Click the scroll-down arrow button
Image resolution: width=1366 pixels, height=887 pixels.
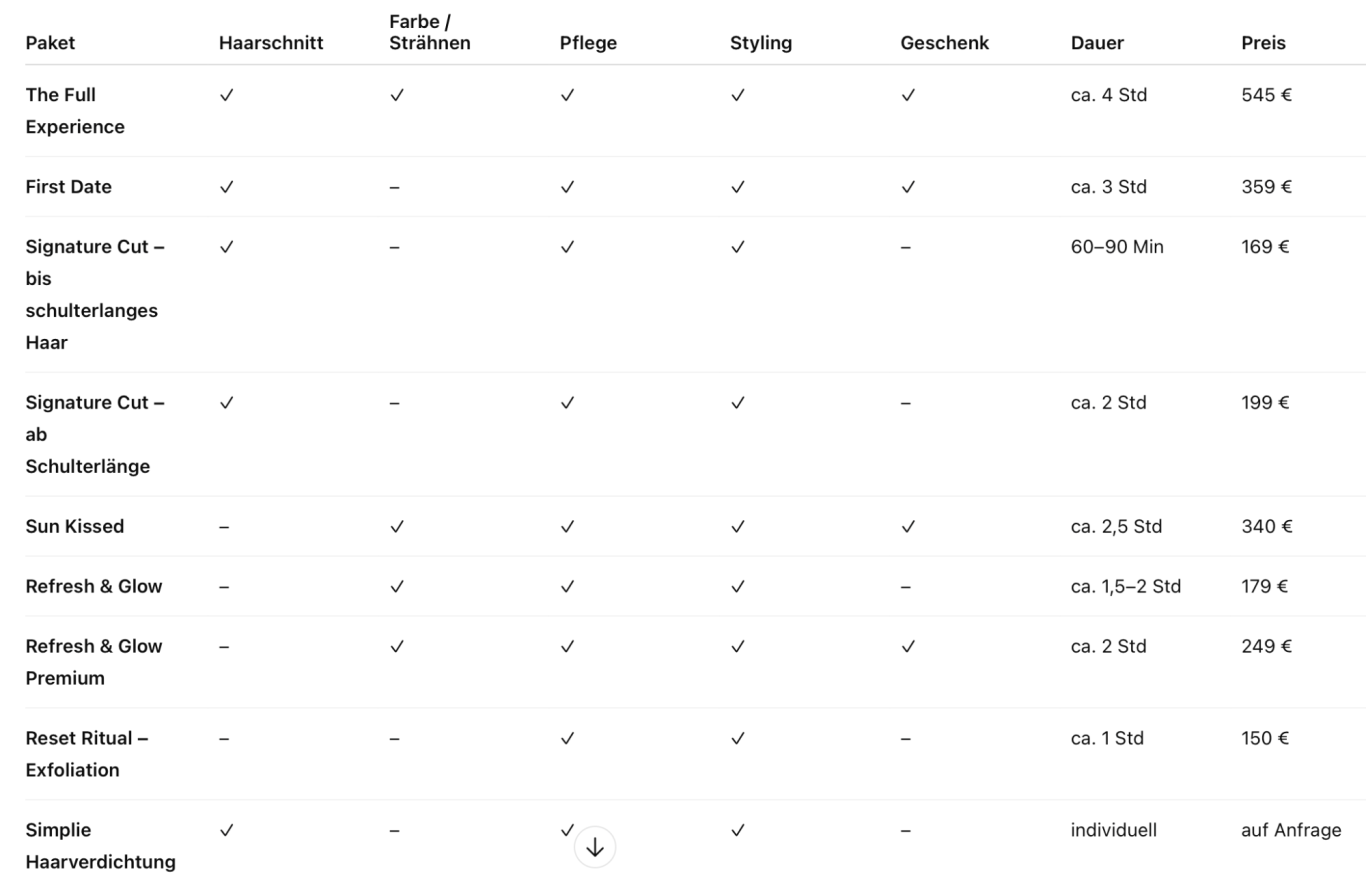(595, 848)
